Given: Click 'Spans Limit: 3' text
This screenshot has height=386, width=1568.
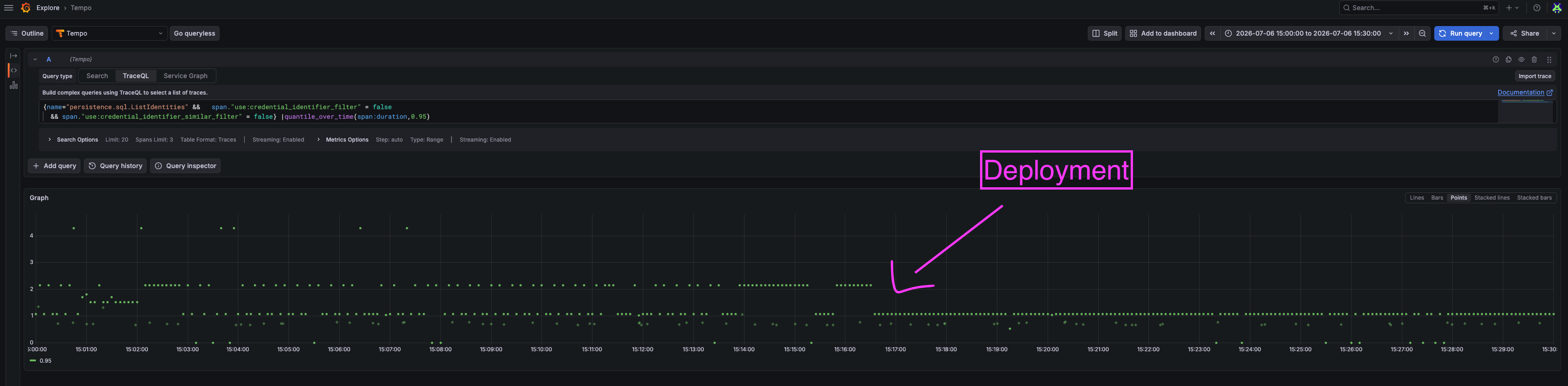Looking at the screenshot, I should click(154, 140).
